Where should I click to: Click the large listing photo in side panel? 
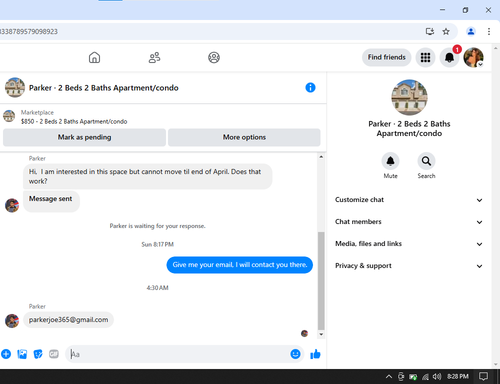tap(409, 98)
